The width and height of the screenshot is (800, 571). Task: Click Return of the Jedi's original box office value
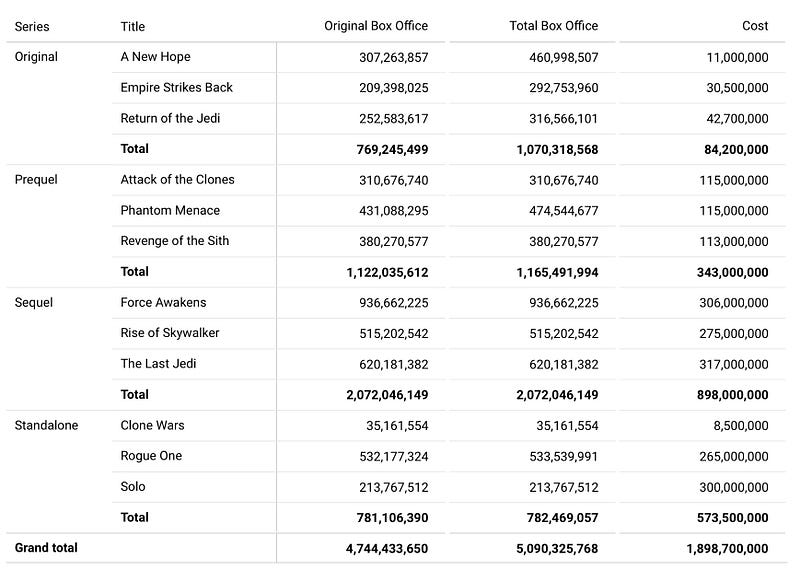393,119
